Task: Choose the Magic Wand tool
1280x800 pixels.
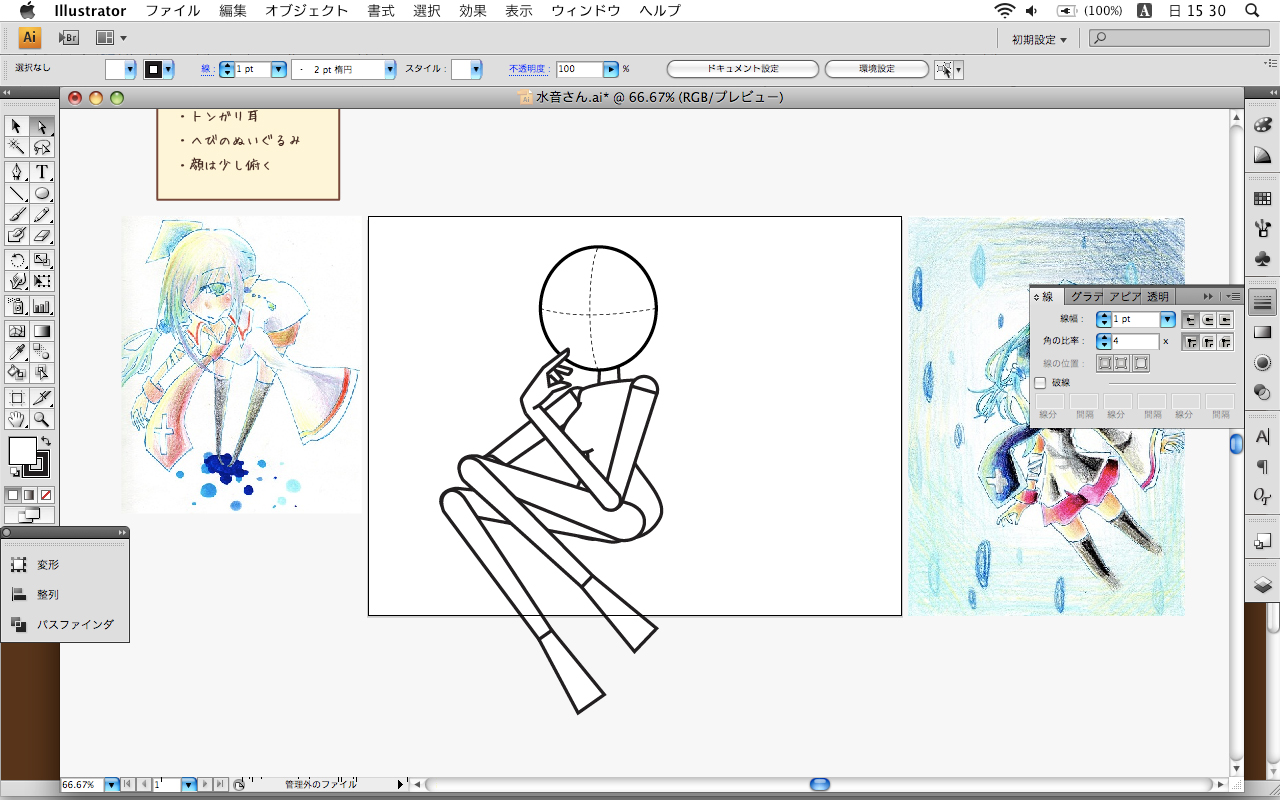Action: pos(16,147)
